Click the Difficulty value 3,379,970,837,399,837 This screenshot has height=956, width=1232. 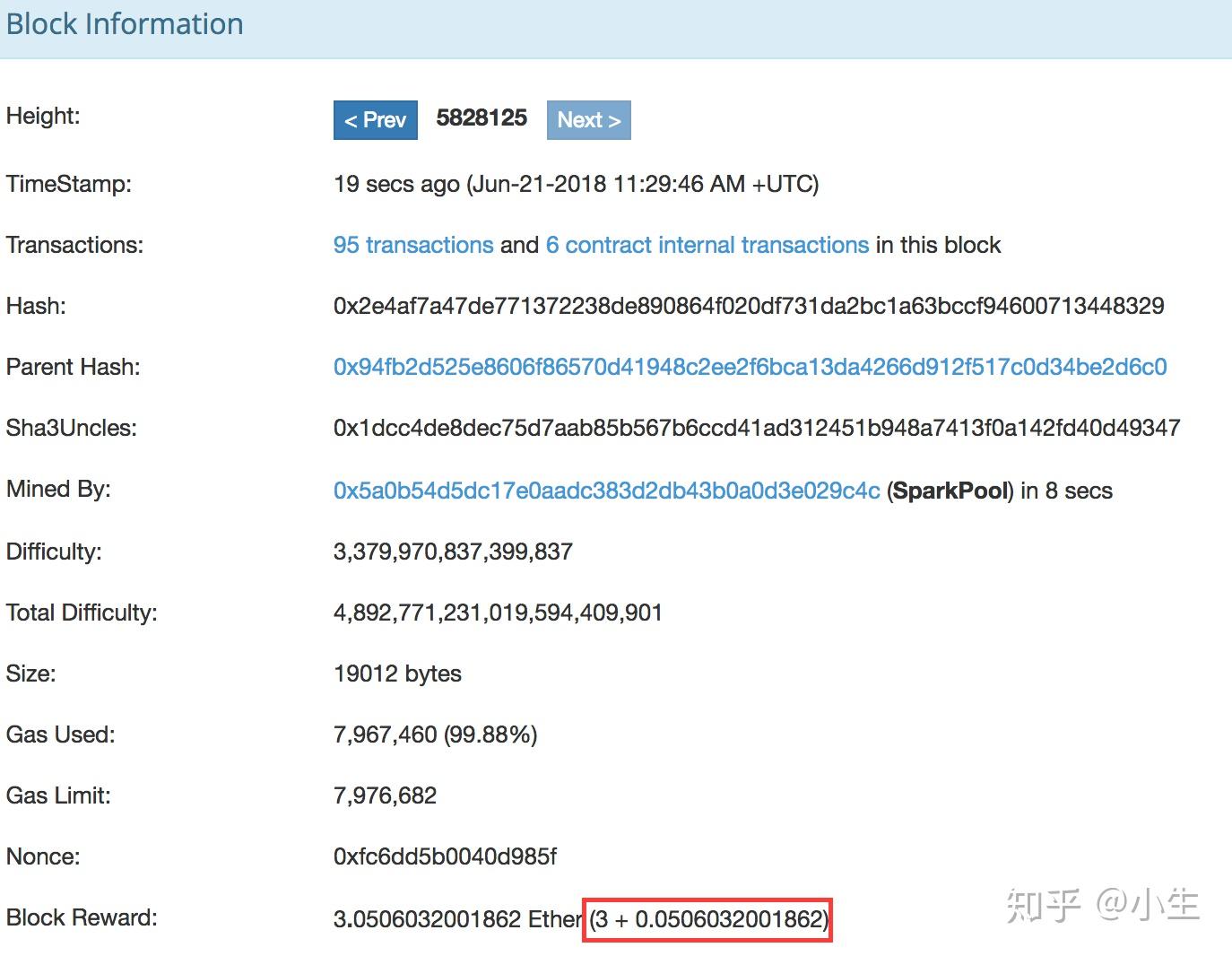click(x=453, y=552)
